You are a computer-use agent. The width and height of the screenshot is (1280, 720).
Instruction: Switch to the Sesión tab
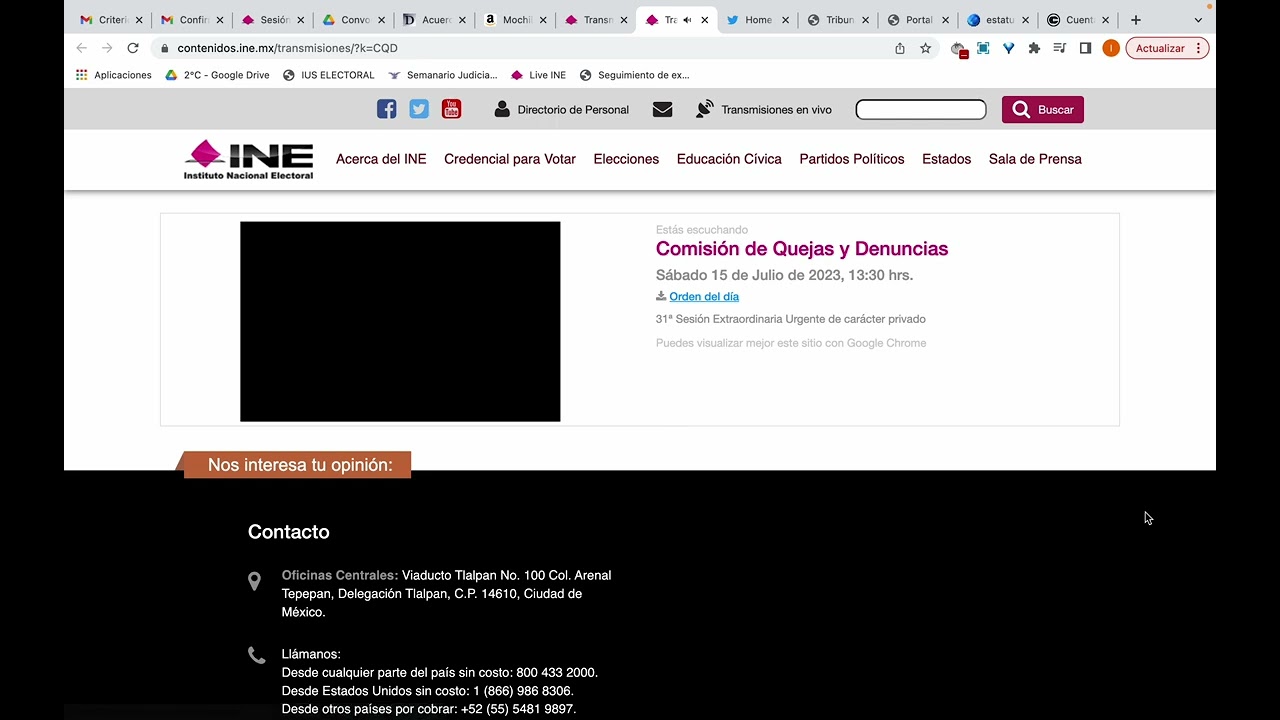(x=274, y=20)
